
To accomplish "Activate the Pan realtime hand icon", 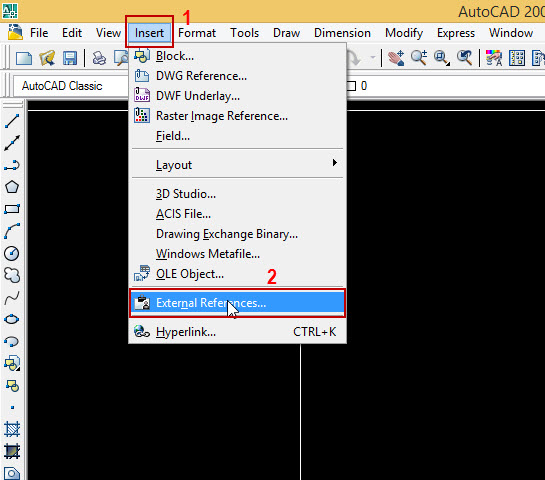I will click(396, 58).
